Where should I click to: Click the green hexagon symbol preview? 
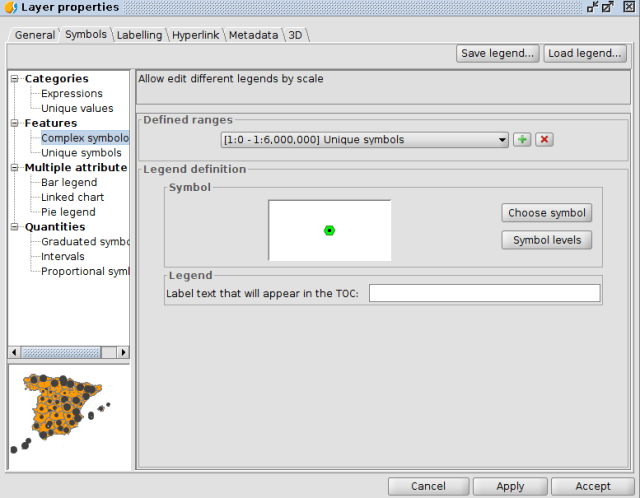tap(329, 230)
